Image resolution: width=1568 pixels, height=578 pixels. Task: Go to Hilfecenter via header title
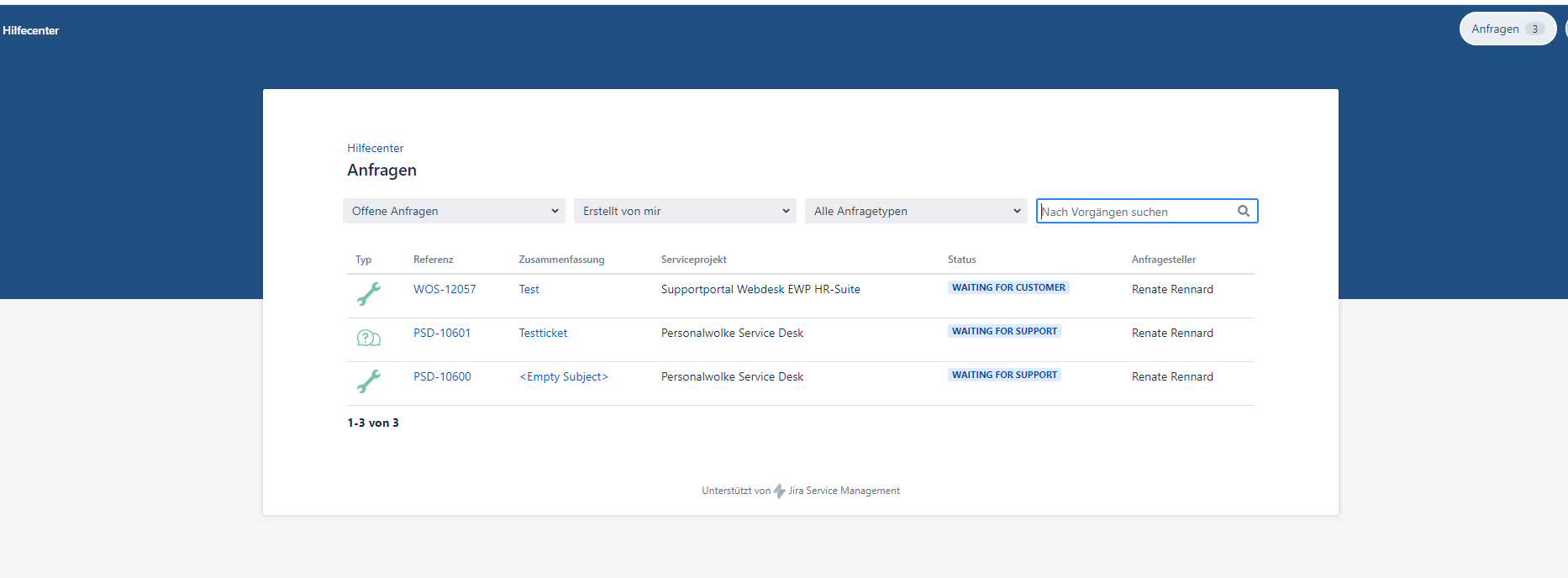coord(31,30)
